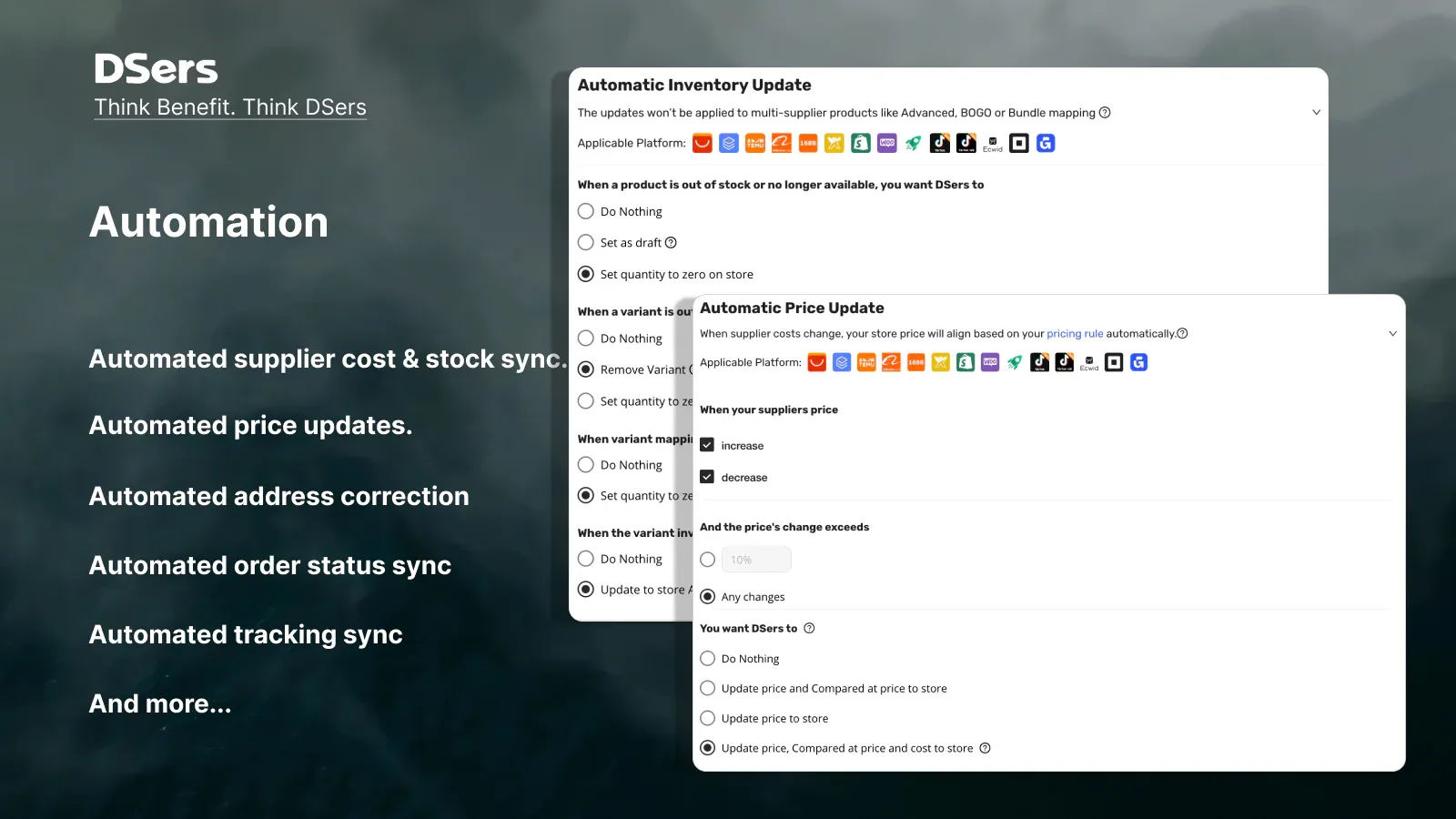The height and width of the screenshot is (819, 1456).
Task: Select the radio button beside the 10% field
Action: click(707, 560)
